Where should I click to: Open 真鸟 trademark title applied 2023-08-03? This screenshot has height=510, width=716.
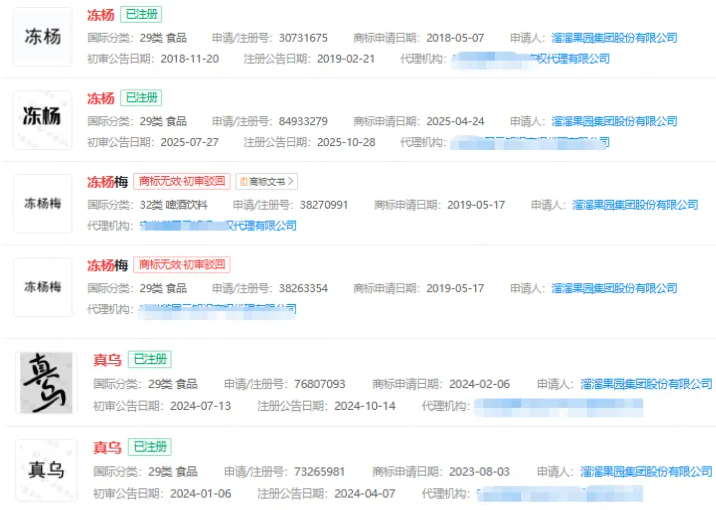pyautogui.click(x=107, y=447)
